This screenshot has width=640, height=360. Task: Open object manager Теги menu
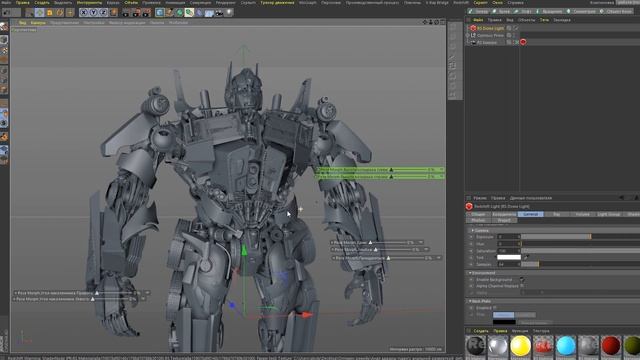point(544,20)
